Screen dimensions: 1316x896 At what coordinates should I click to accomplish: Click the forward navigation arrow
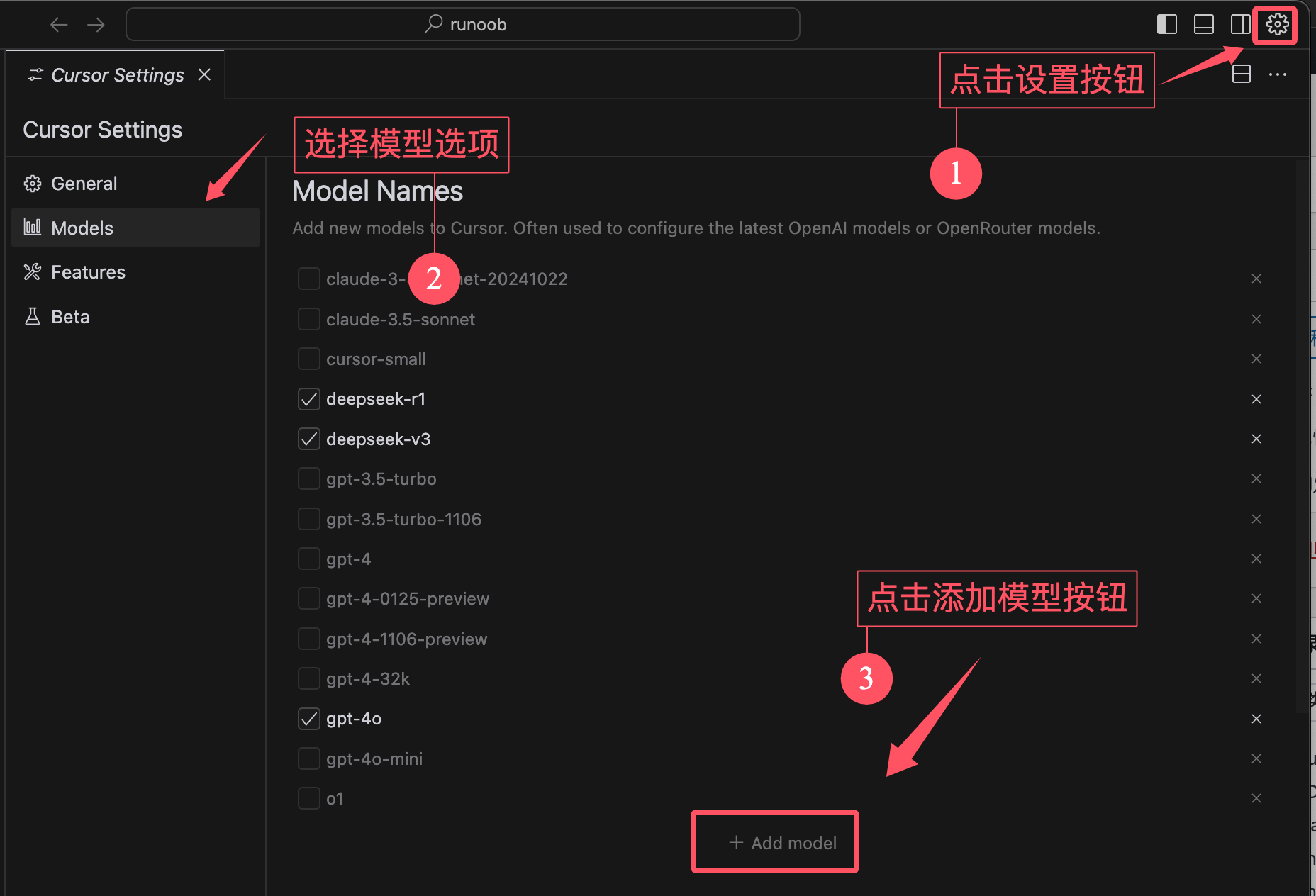pyautogui.click(x=96, y=25)
